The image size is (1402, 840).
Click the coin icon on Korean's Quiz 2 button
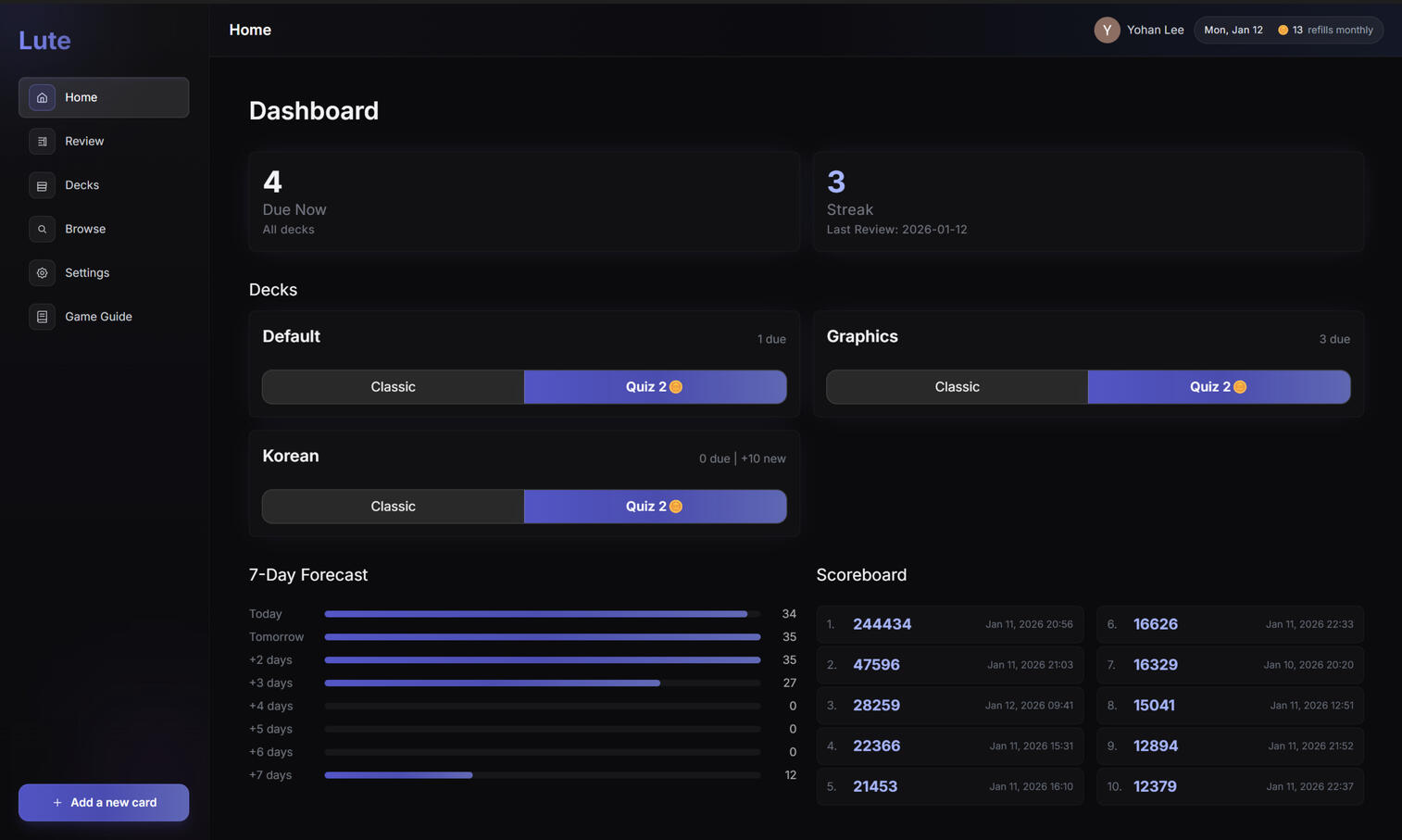(676, 507)
